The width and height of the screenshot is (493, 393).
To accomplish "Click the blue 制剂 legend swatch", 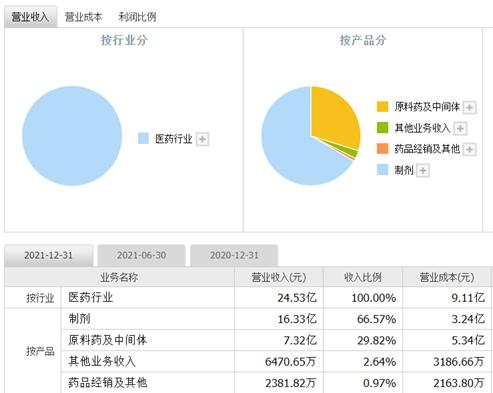I will click(x=382, y=170).
